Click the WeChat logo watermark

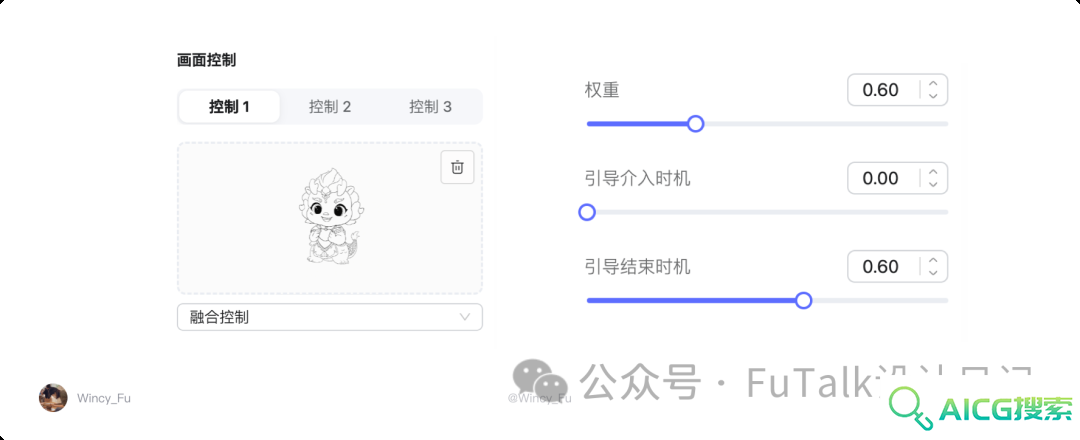pyautogui.click(x=540, y=379)
